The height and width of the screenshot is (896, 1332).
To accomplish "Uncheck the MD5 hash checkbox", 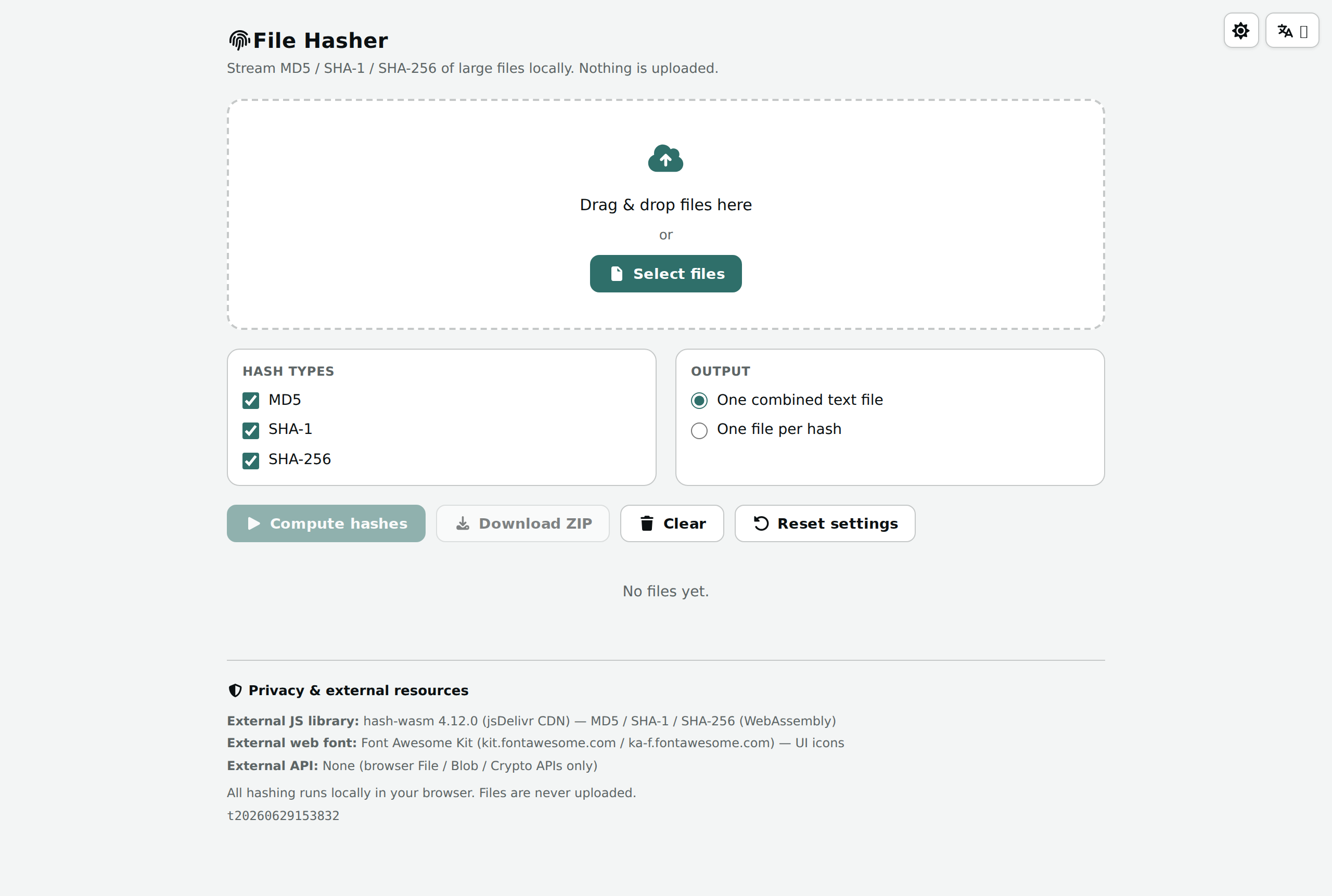I will click(x=251, y=401).
